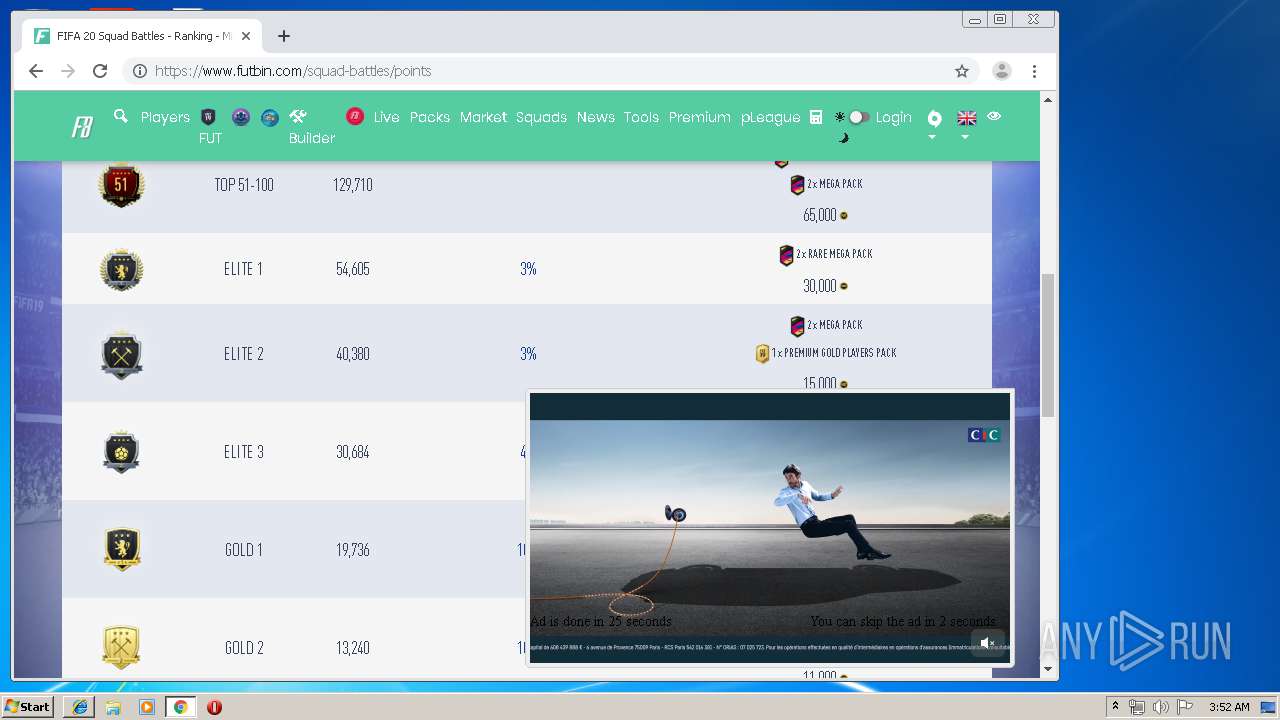1280x720 pixels.
Task: Click the FUT shield badge icon
Action: point(209,117)
